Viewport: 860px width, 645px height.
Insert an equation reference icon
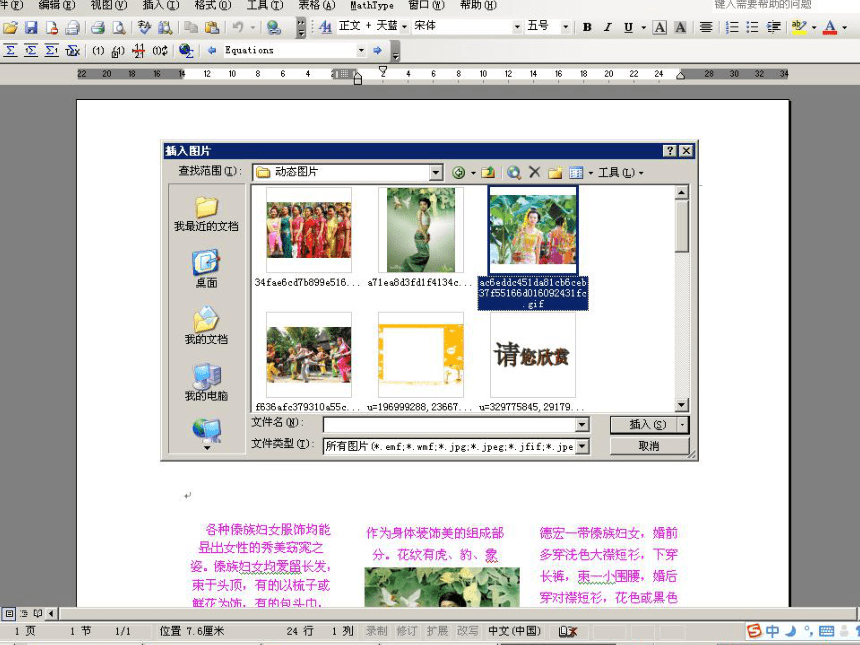pyautogui.click(x=118, y=50)
